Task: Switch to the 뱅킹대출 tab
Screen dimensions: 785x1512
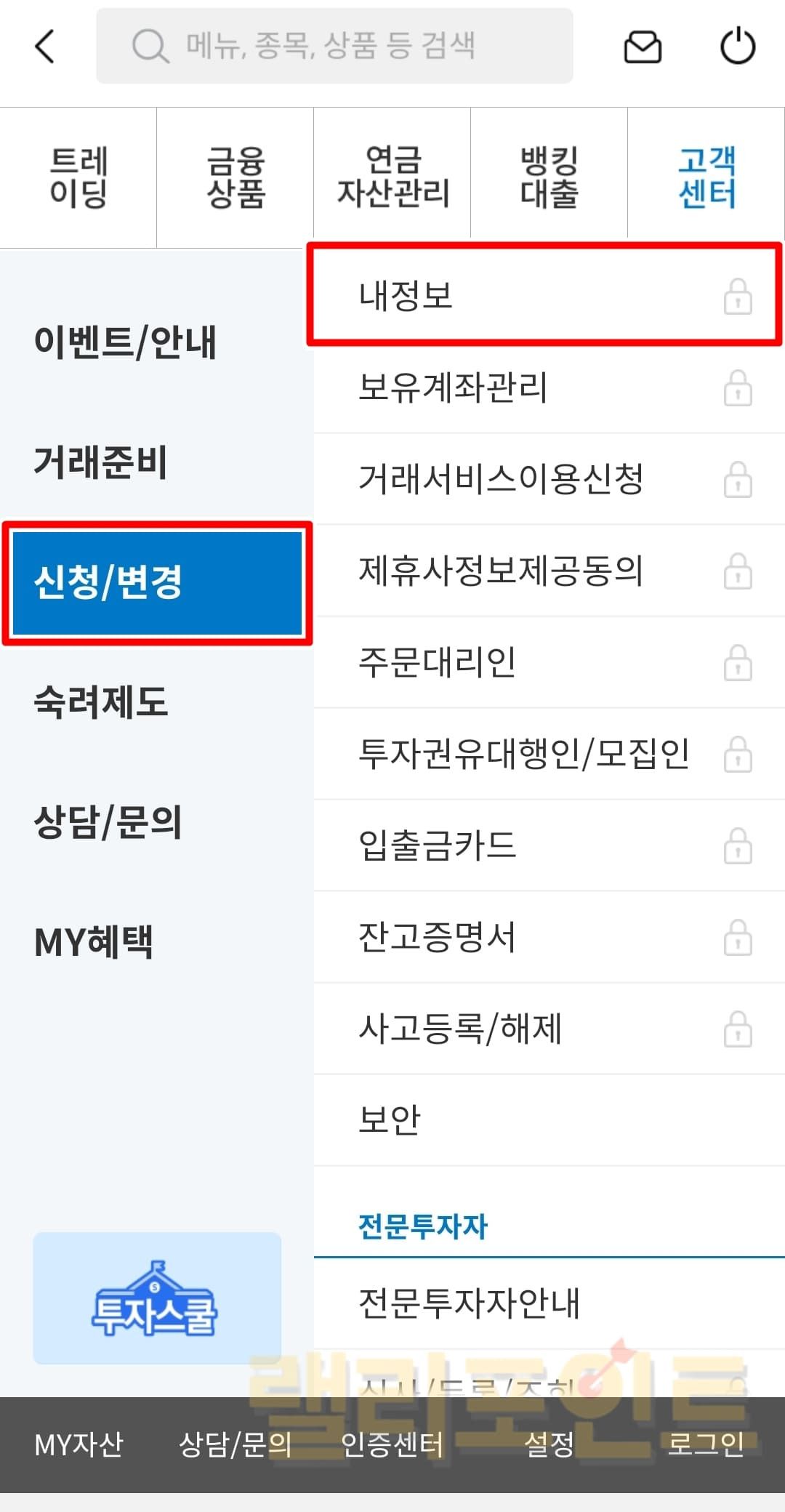Action: (x=549, y=177)
